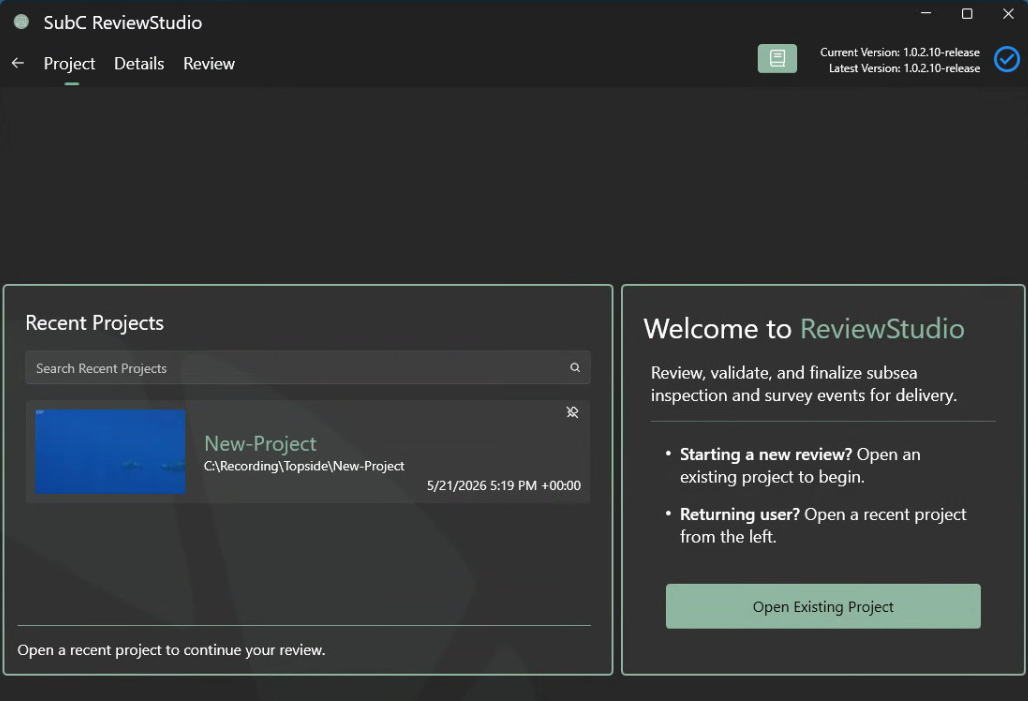
Task: Click 'Review, validate, and finalize subsea' paragraph
Action: pos(804,384)
